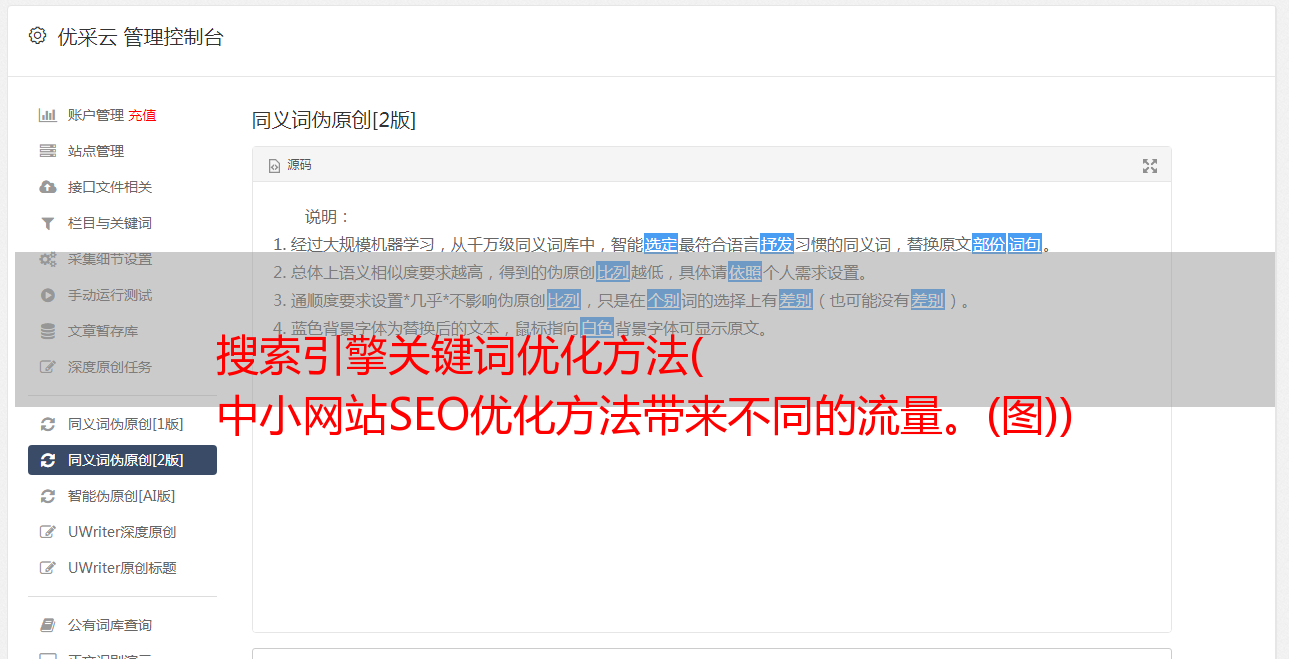
Task: Click inside the empty editor text area
Action: click(x=711, y=520)
